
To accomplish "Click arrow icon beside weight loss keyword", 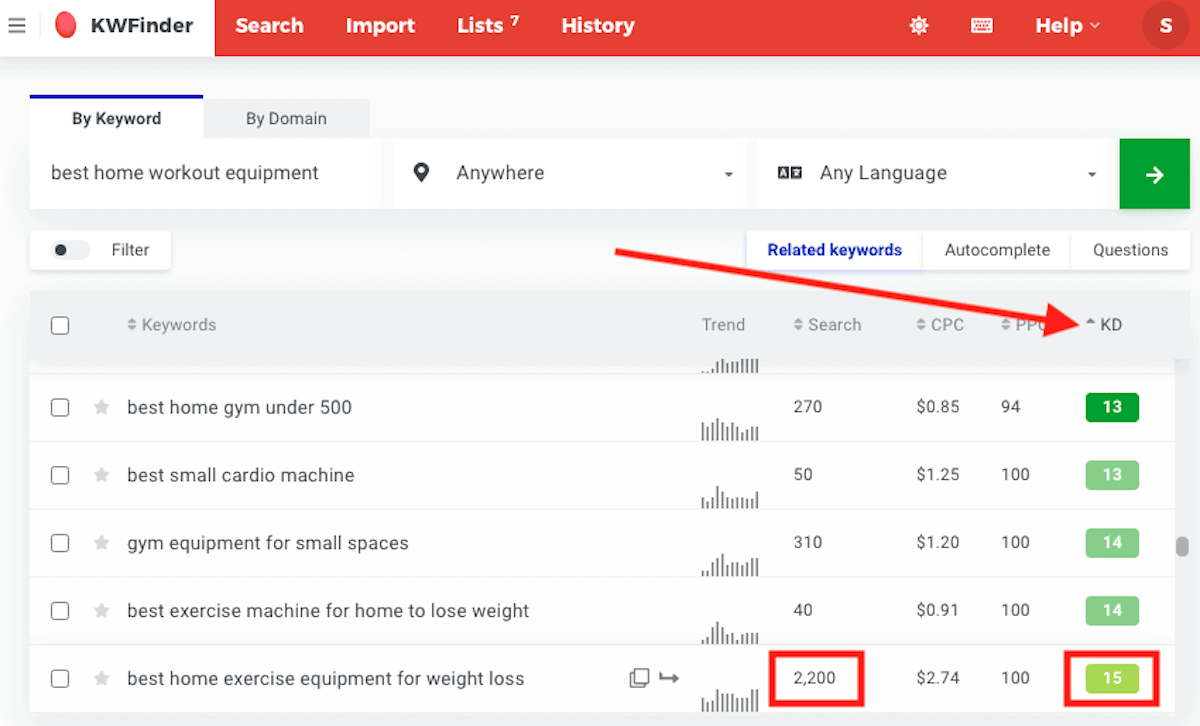I will coord(669,679).
